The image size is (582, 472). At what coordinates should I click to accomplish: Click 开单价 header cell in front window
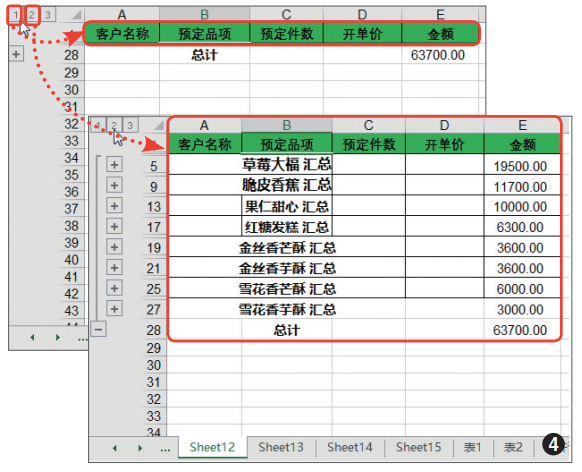pyautogui.click(x=445, y=144)
